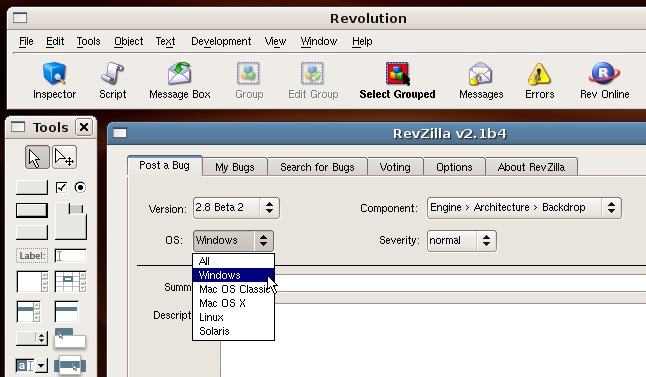
Task: Open the Edit menu
Action: (55, 41)
